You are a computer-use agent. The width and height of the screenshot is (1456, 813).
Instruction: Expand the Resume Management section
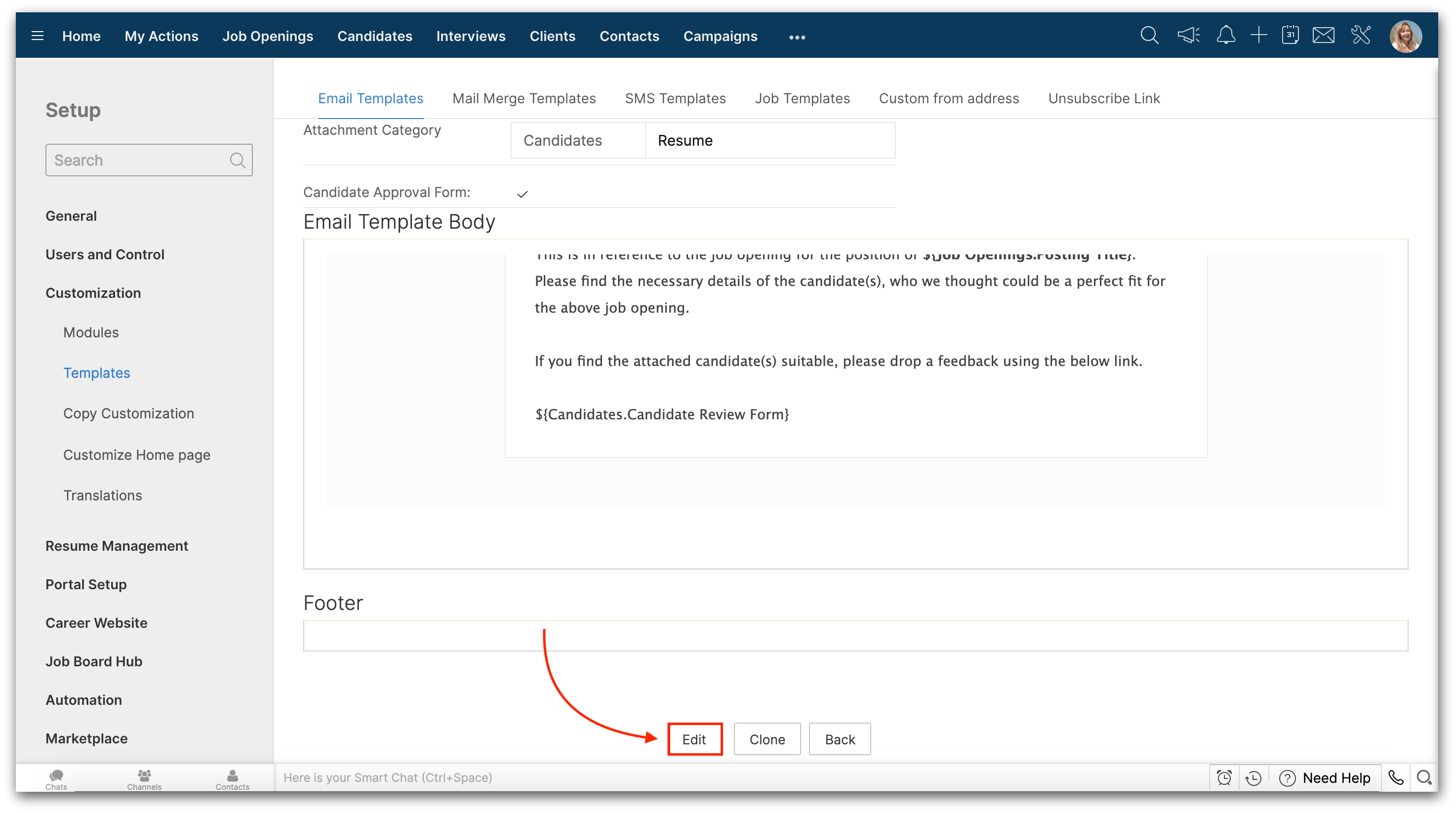(x=117, y=546)
